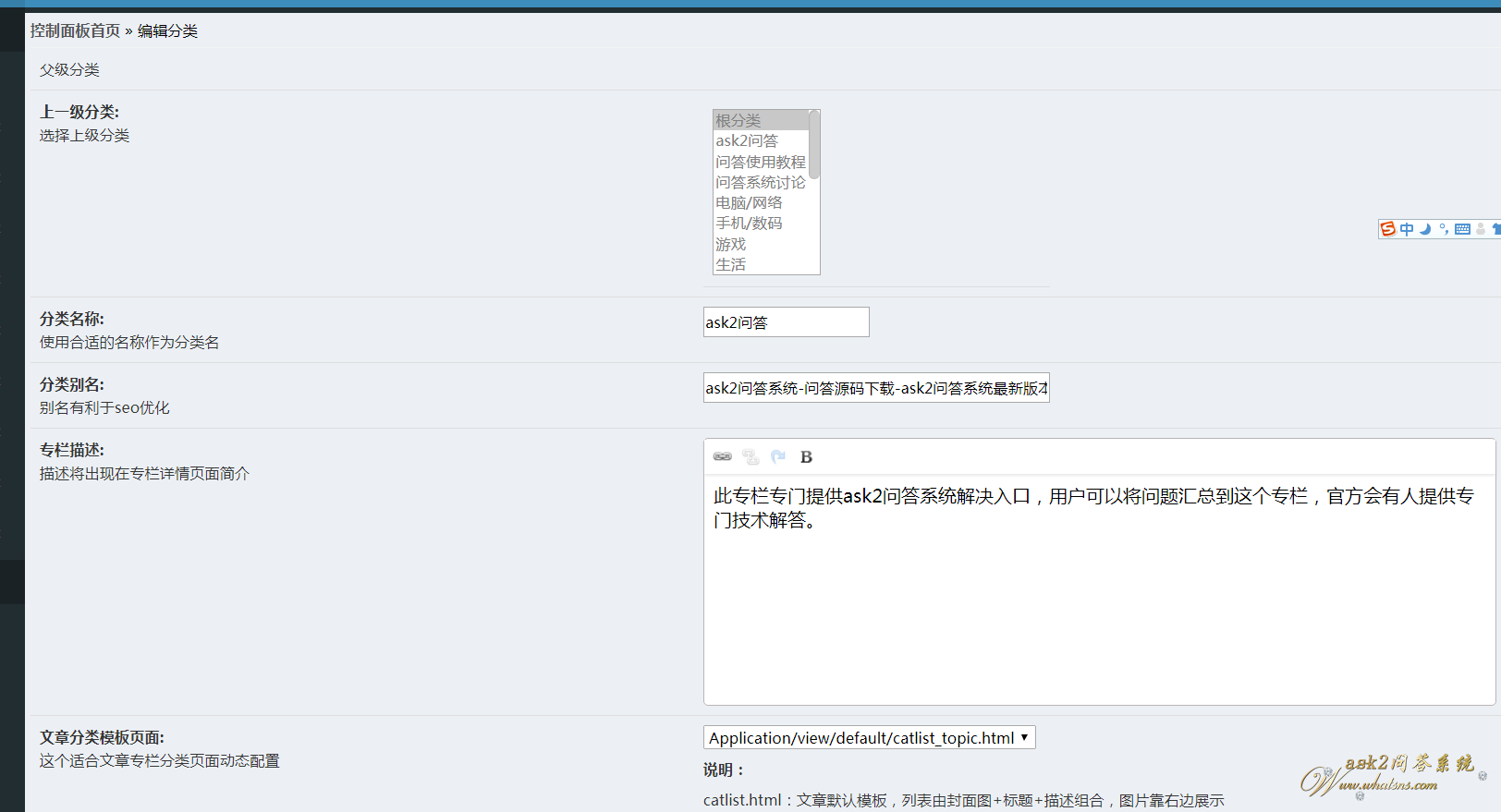Image resolution: width=1501 pixels, height=812 pixels.
Task: Open the template page dropdown
Action: 869,737
